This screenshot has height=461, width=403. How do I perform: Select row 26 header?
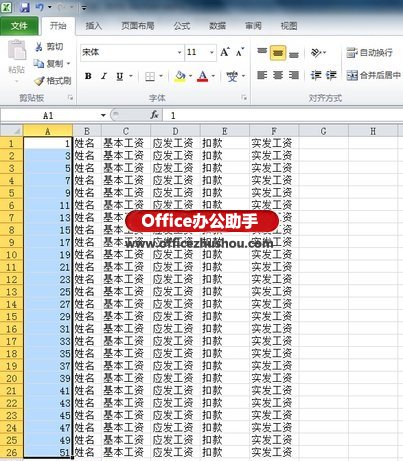point(12,452)
